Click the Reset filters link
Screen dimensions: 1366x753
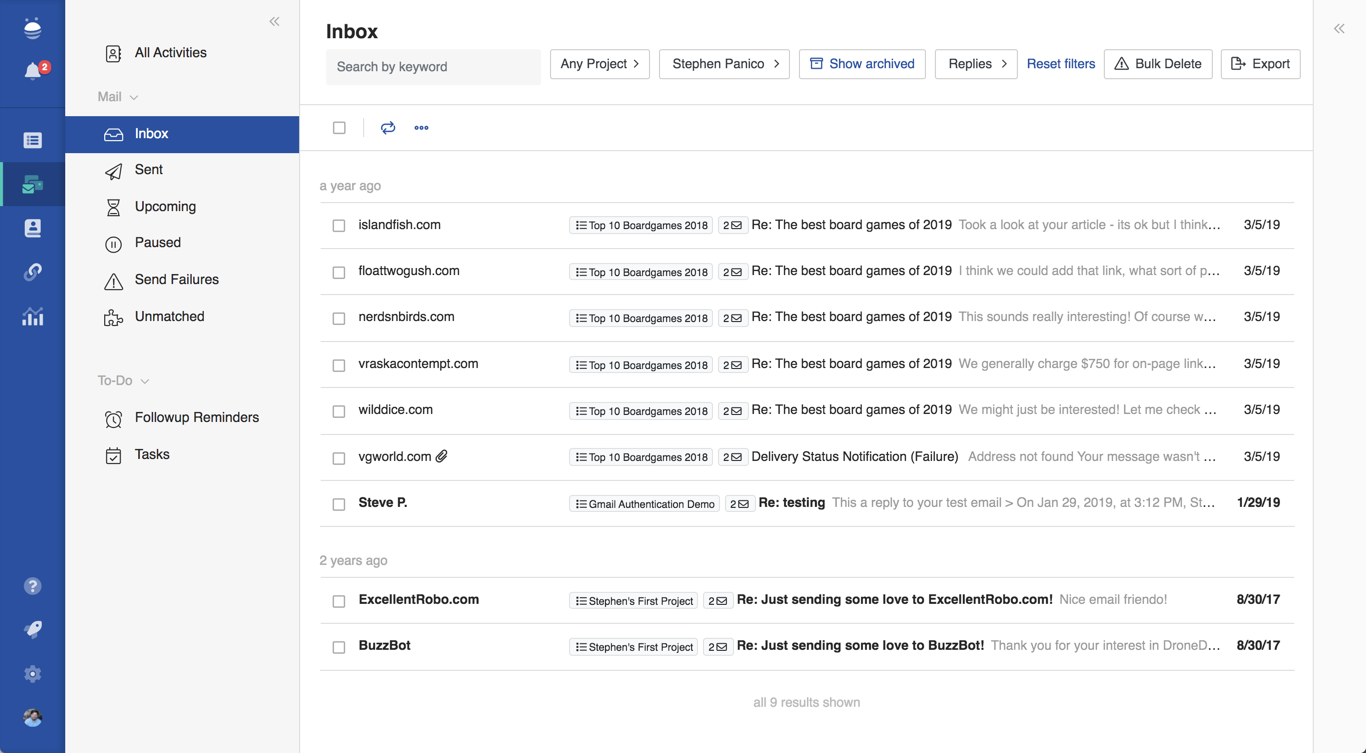point(1060,64)
